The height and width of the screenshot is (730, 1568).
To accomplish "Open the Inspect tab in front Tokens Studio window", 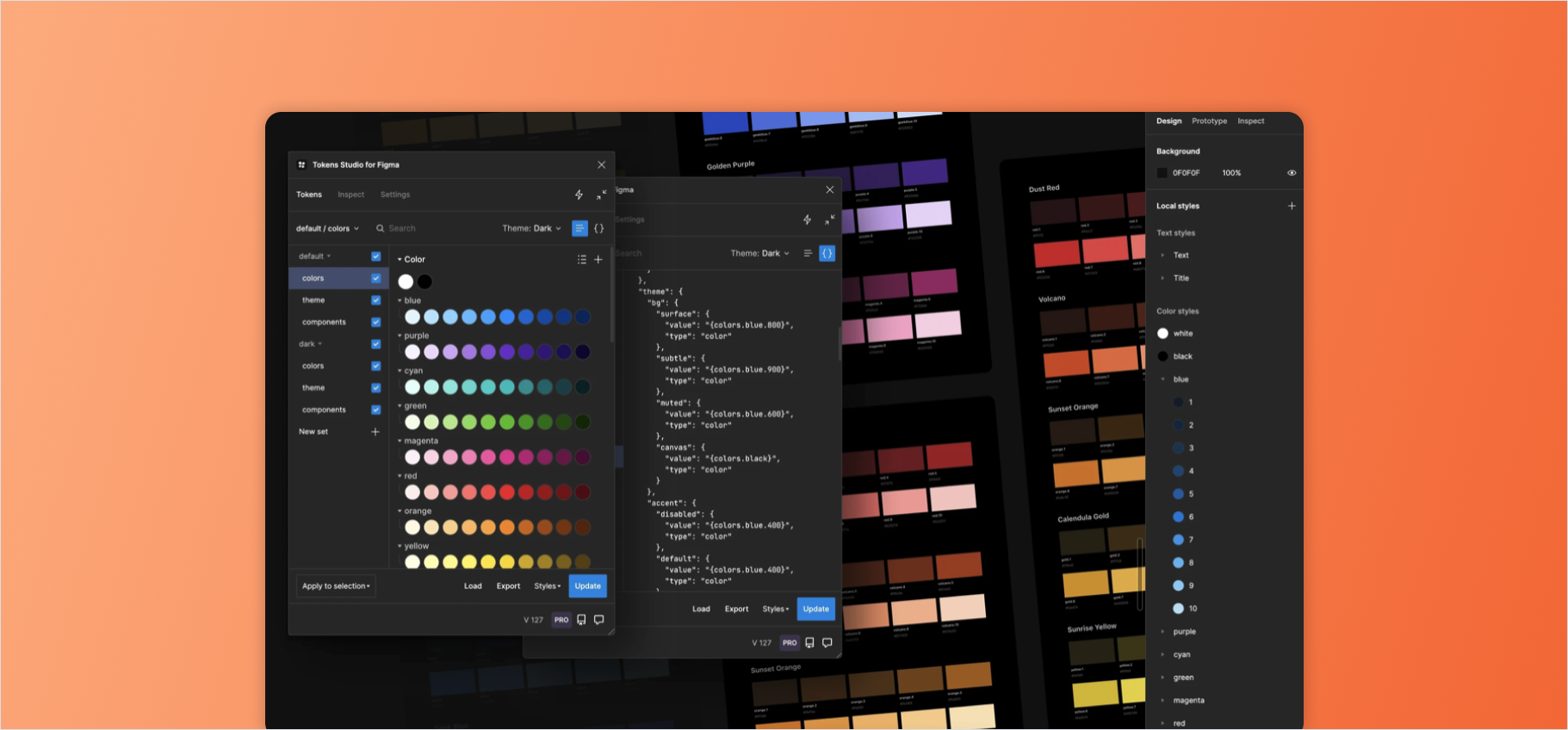I will [x=350, y=195].
